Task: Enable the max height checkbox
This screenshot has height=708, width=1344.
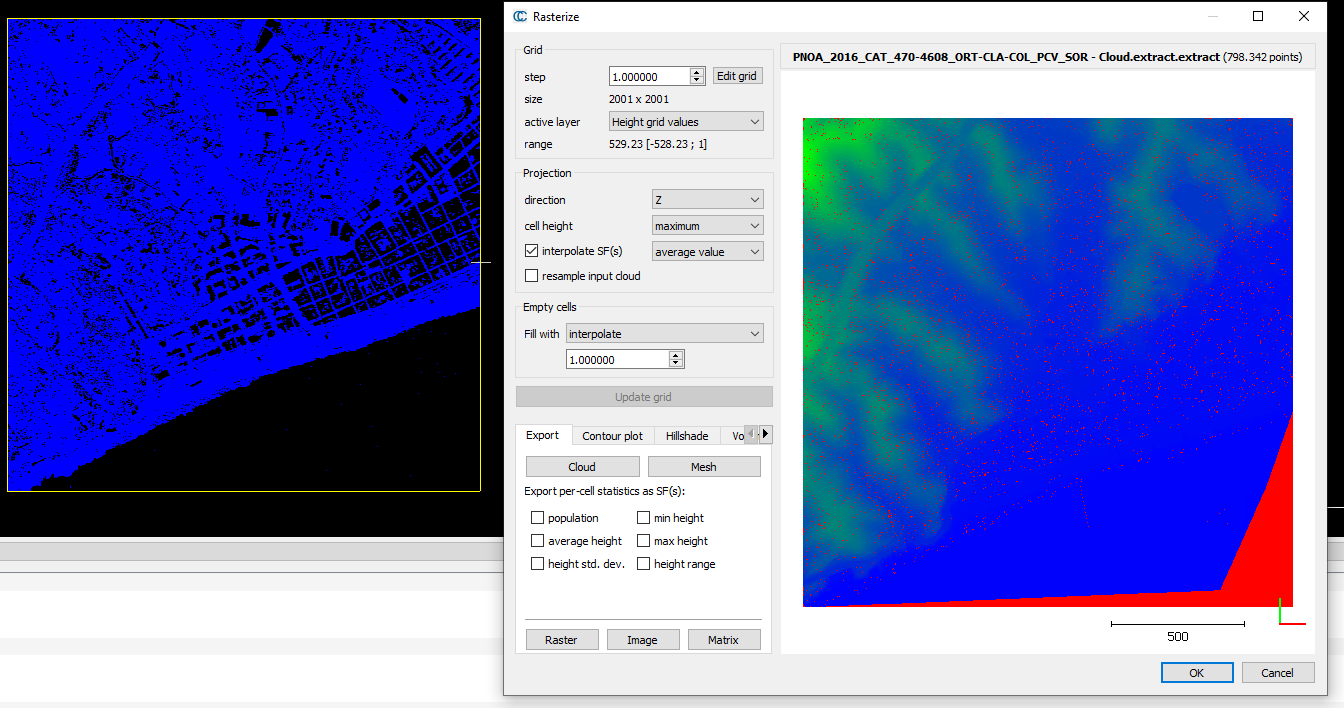Action: (x=644, y=541)
